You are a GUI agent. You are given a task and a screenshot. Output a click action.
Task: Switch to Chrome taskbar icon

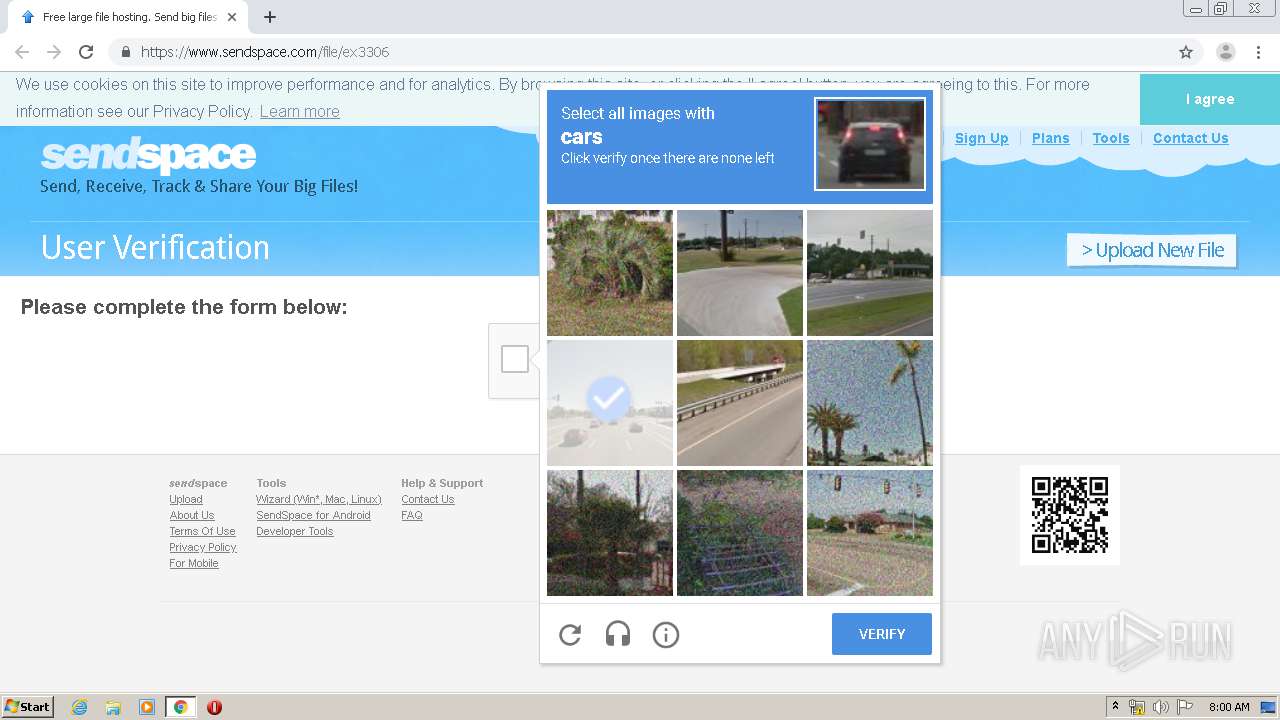(x=181, y=707)
